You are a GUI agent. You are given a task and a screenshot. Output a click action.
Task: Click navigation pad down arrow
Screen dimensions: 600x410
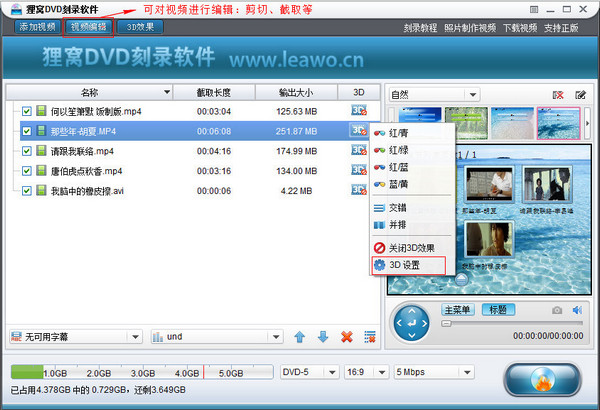tap(412, 336)
